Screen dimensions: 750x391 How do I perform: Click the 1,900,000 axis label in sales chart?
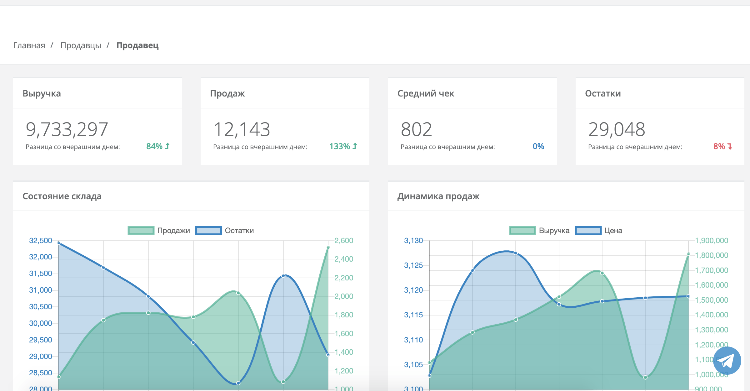pyautogui.click(x=711, y=240)
